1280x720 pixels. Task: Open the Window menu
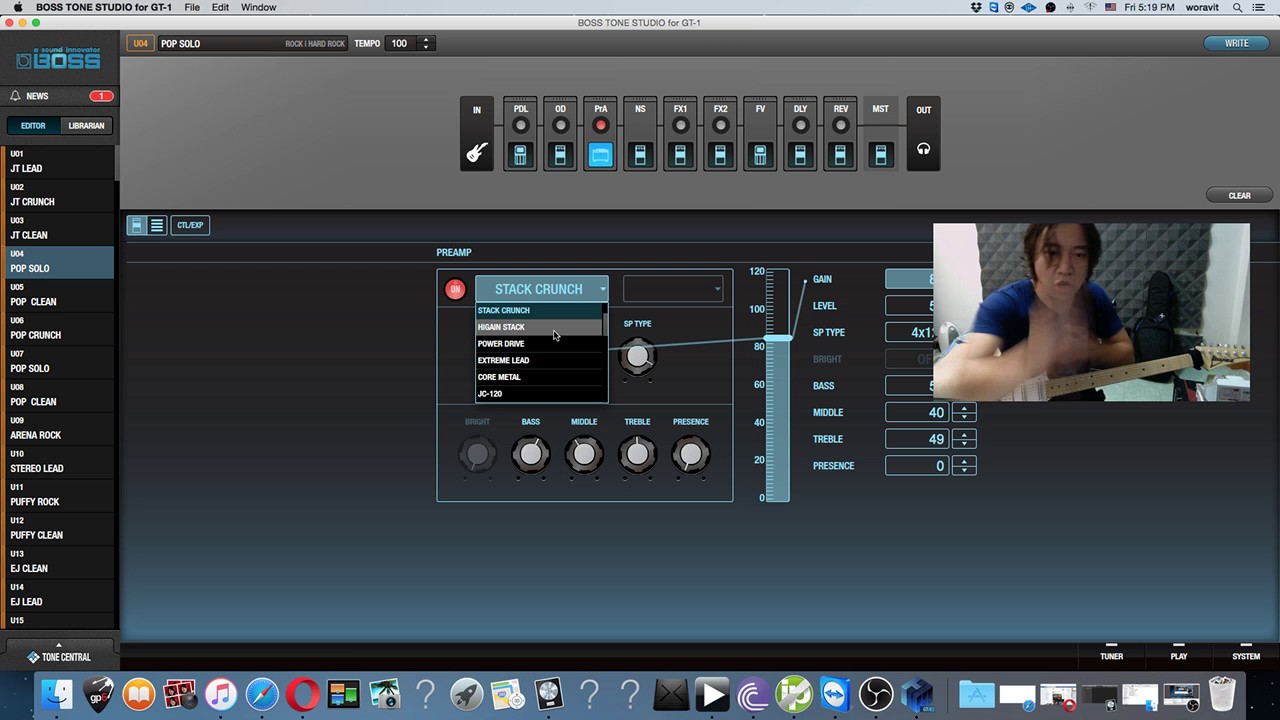pyautogui.click(x=258, y=7)
